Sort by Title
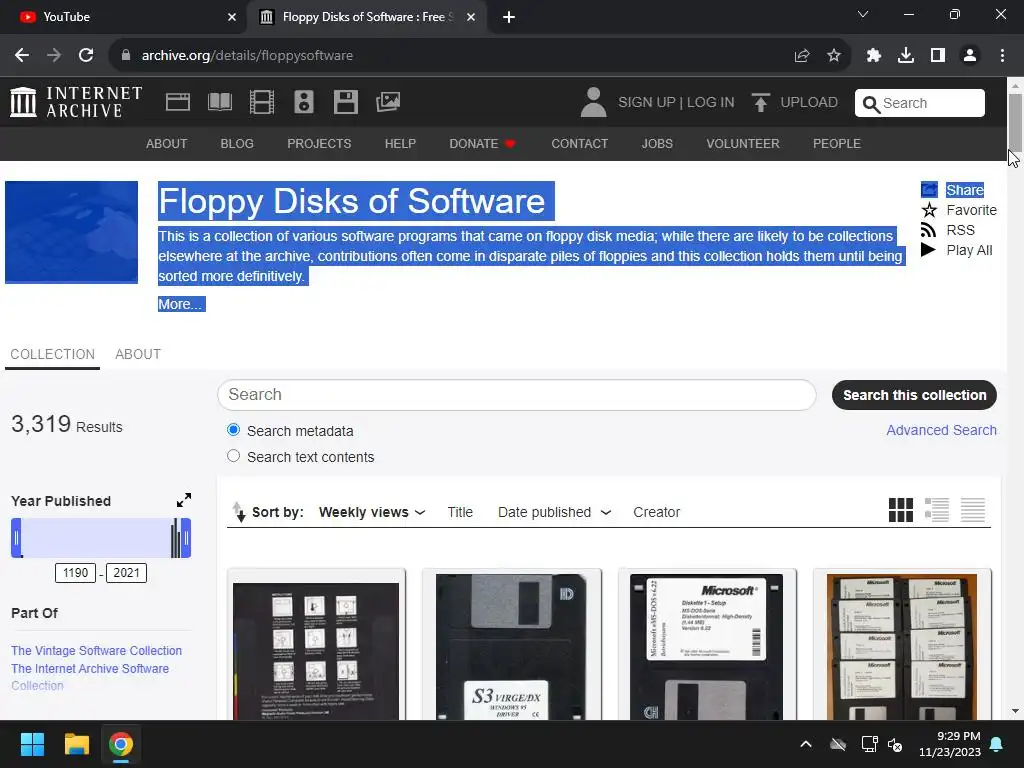 (x=460, y=512)
